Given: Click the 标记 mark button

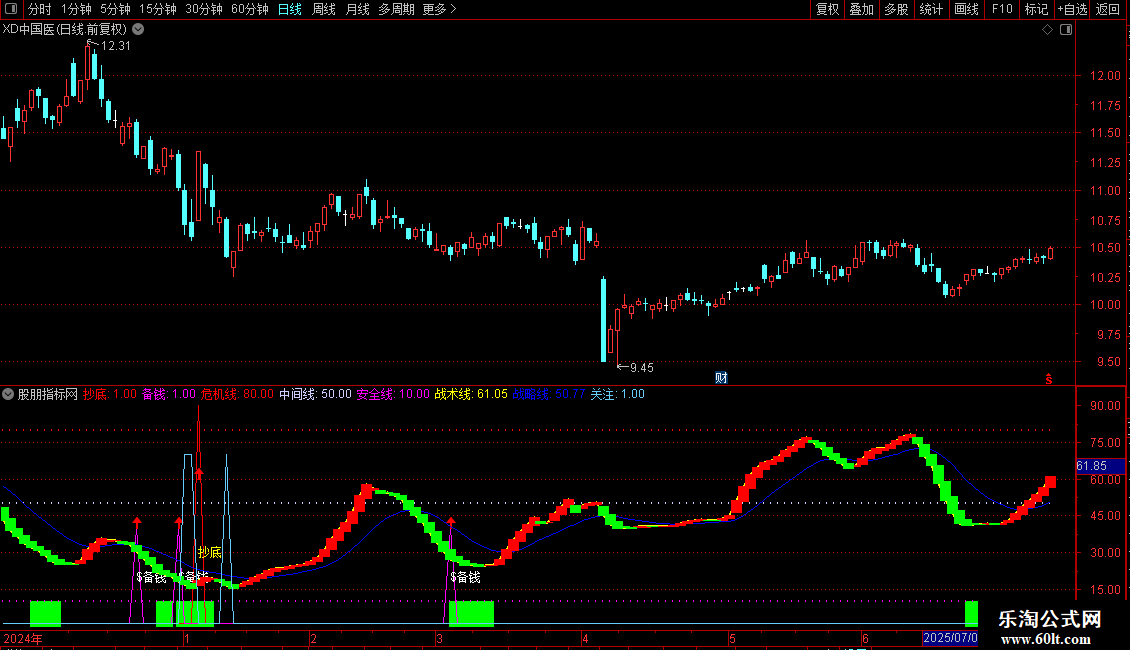Looking at the screenshot, I should [x=1036, y=9].
